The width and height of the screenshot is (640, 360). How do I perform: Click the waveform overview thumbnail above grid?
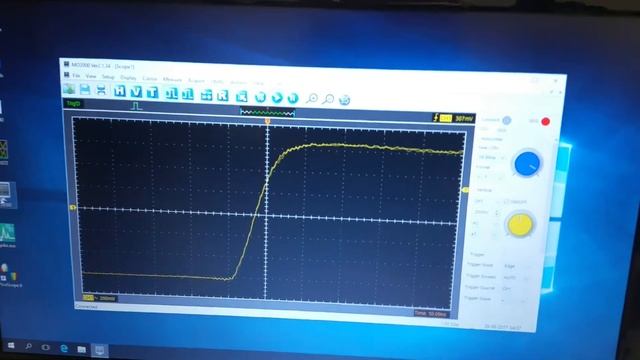[267, 112]
